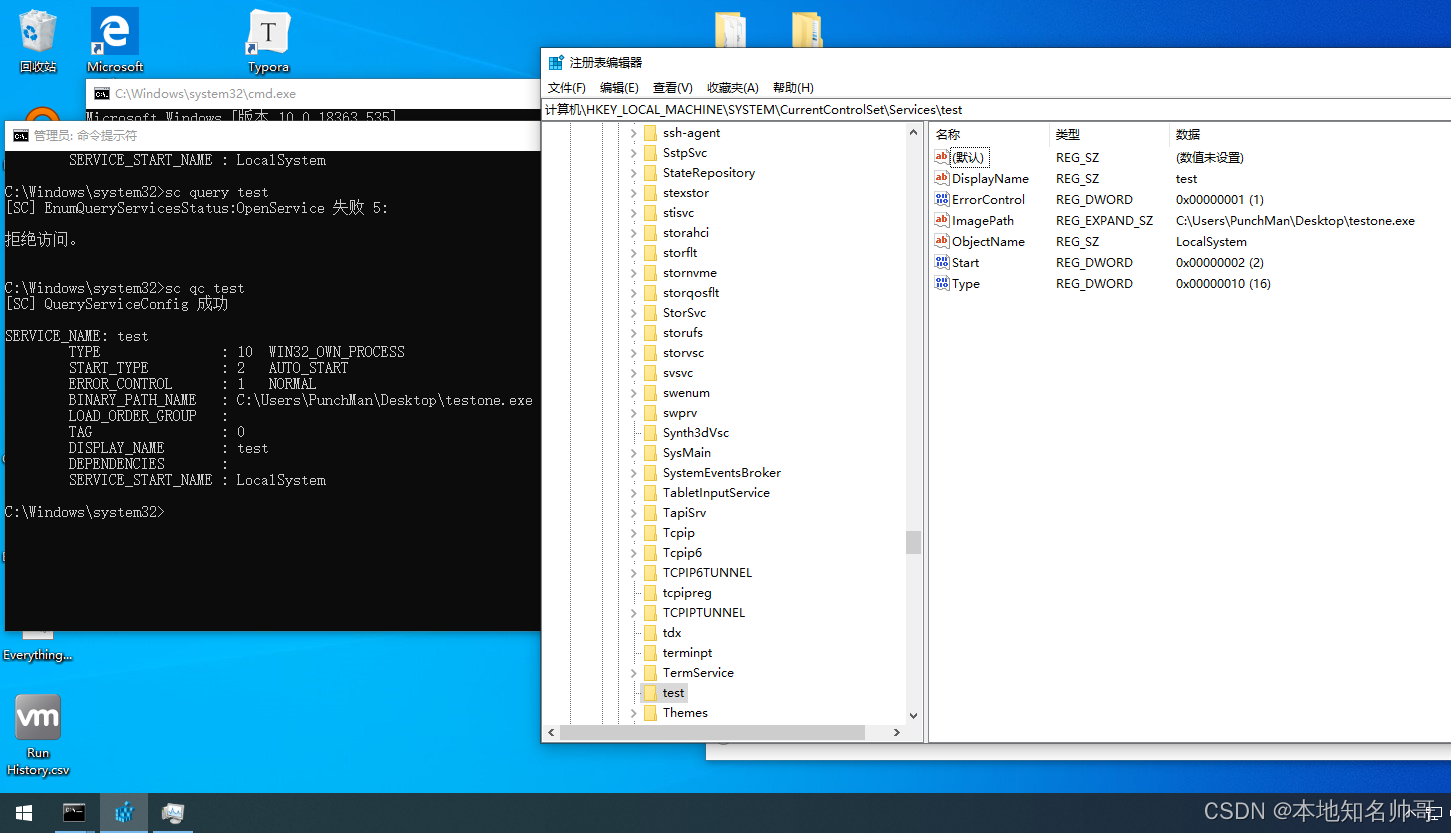Click the registry path address bar
The width and height of the screenshot is (1451, 833).
(x=996, y=110)
